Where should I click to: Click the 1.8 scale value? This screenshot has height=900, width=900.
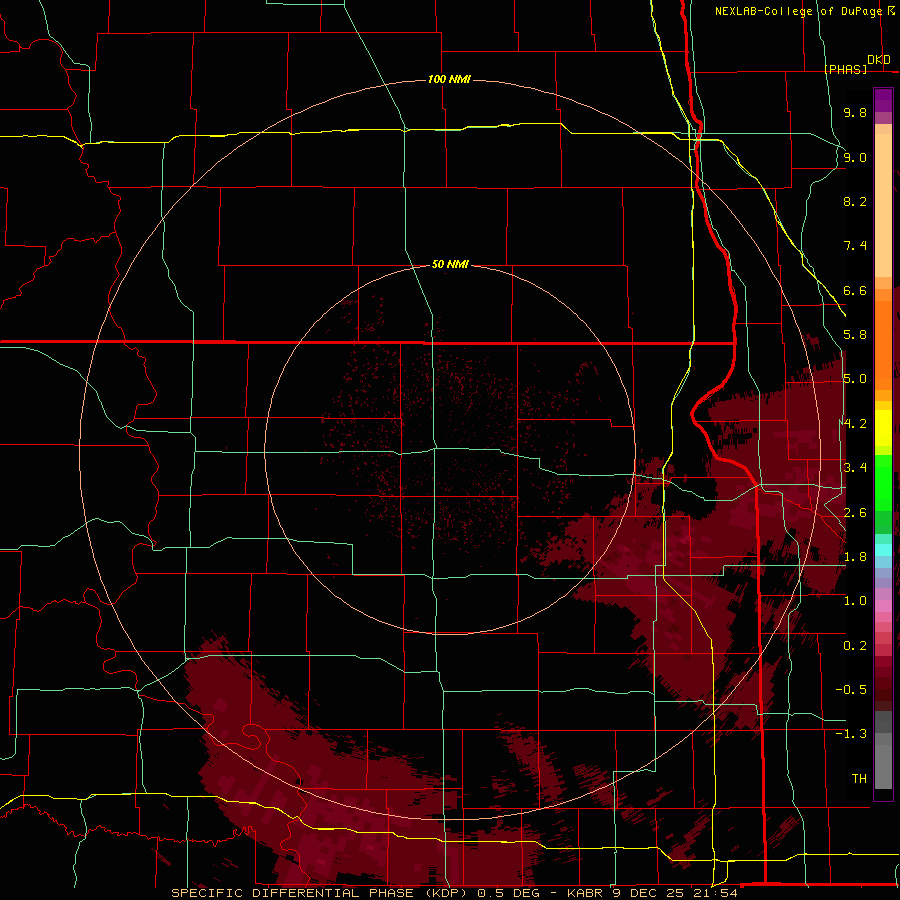(x=855, y=557)
